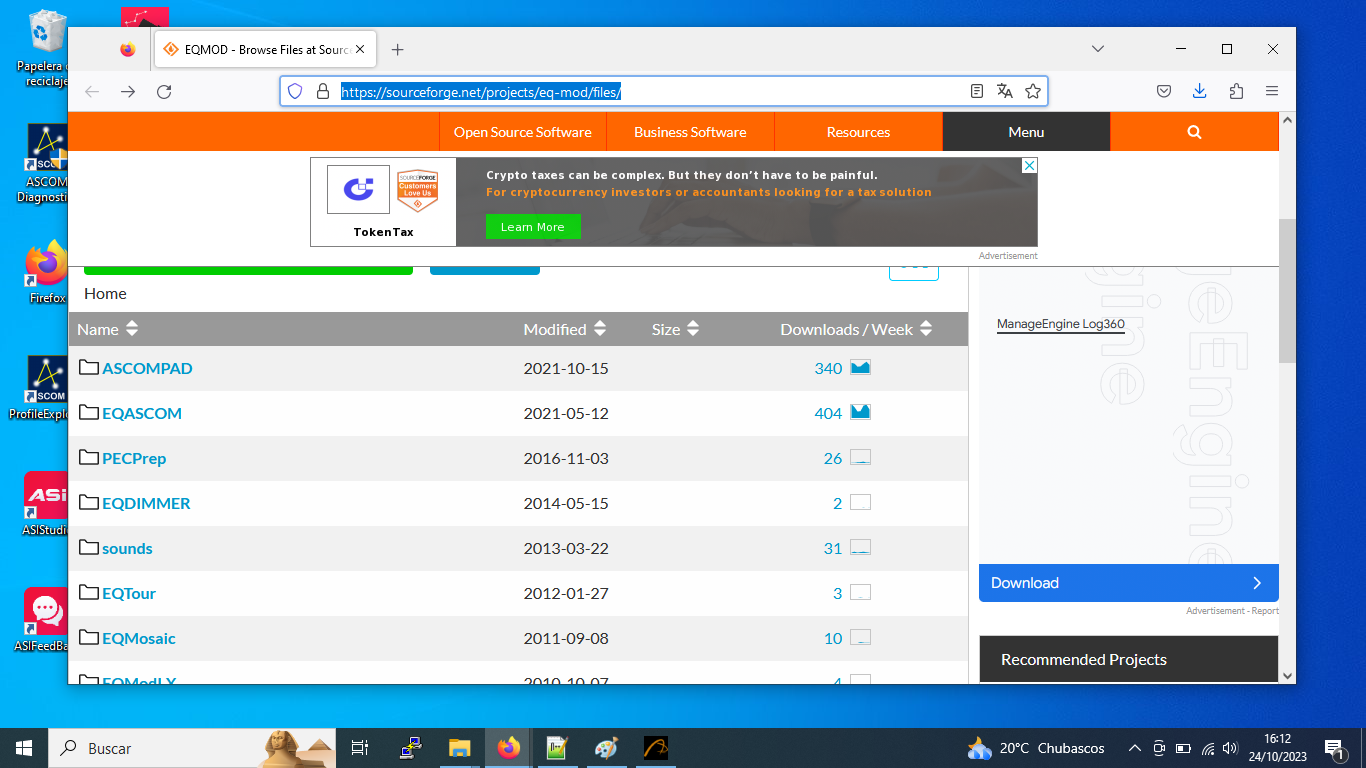Image resolution: width=1366 pixels, height=768 pixels.
Task: Open the extensions puzzle icon
Action: pyautogui.click(x=1236, y=91)
